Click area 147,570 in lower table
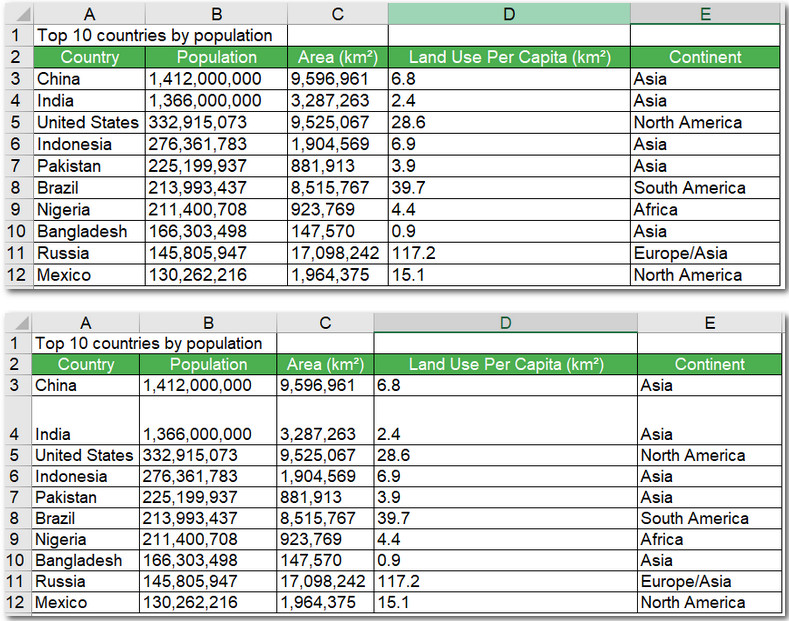The image size is (789, 621). pos(325,560)
